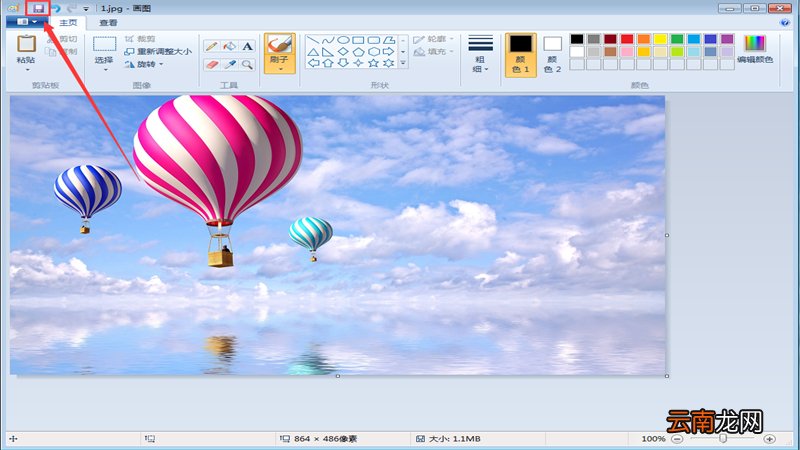Select the Pencil tool
This screenshot has width=800, height=450.
[x=211, y=46]
